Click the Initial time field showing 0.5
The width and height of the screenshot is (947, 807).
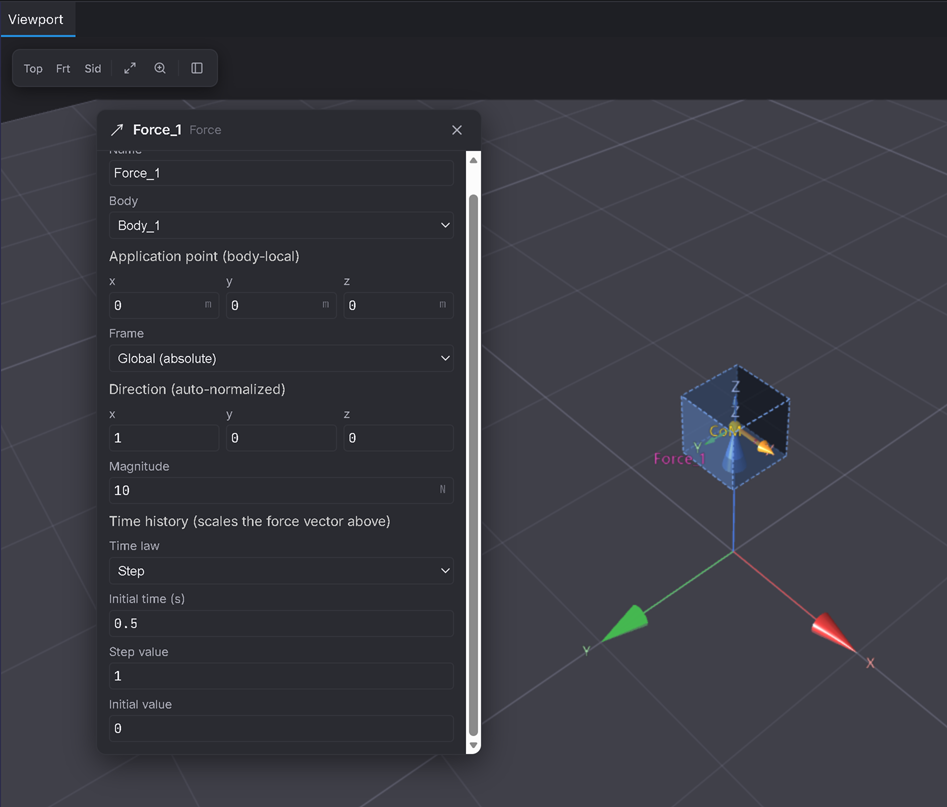point(281,623)
